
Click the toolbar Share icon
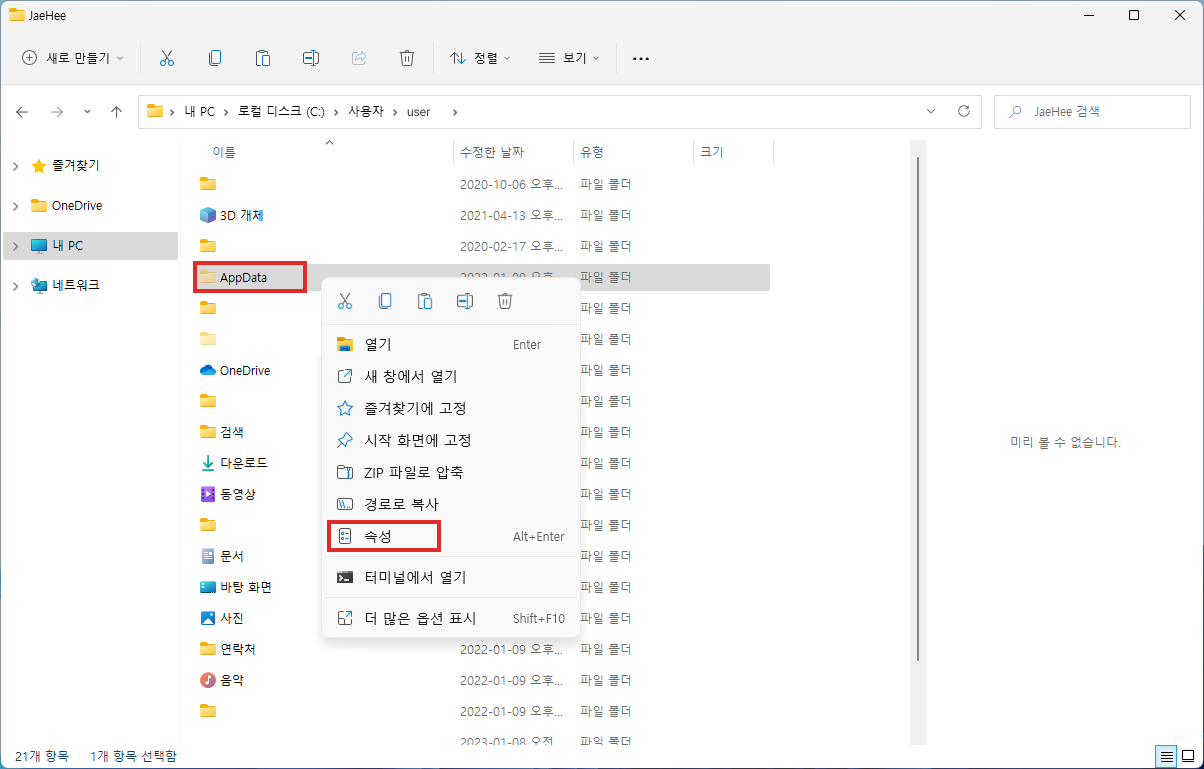[359, 58]
